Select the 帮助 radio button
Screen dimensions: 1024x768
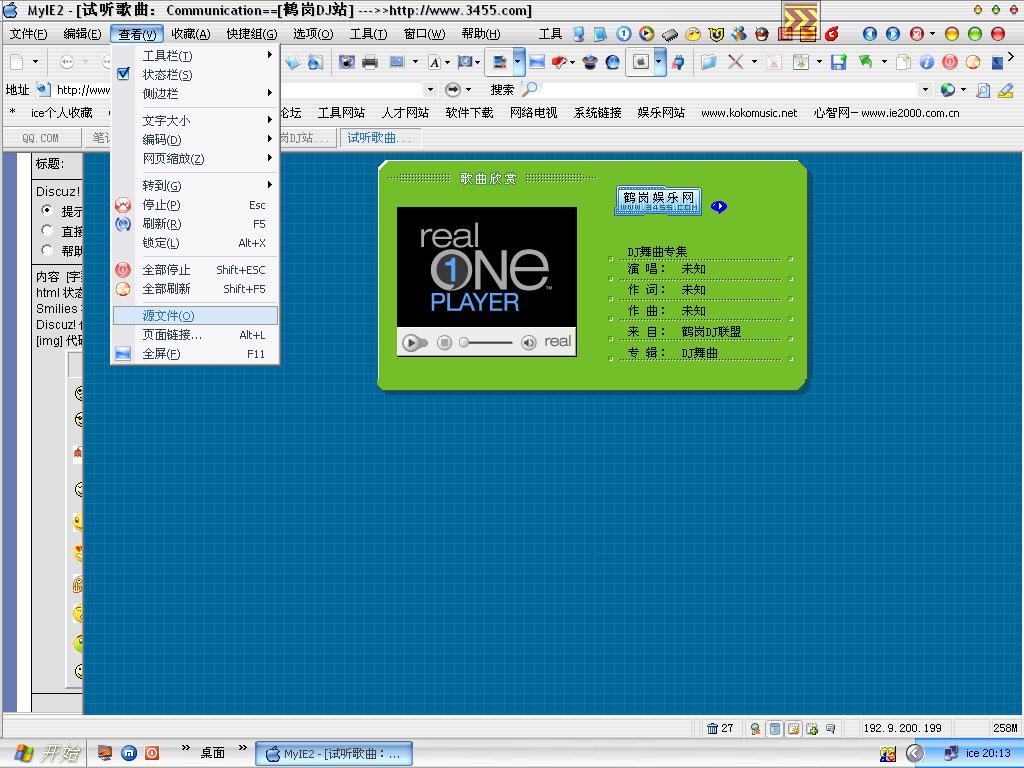tap(47, 249)
